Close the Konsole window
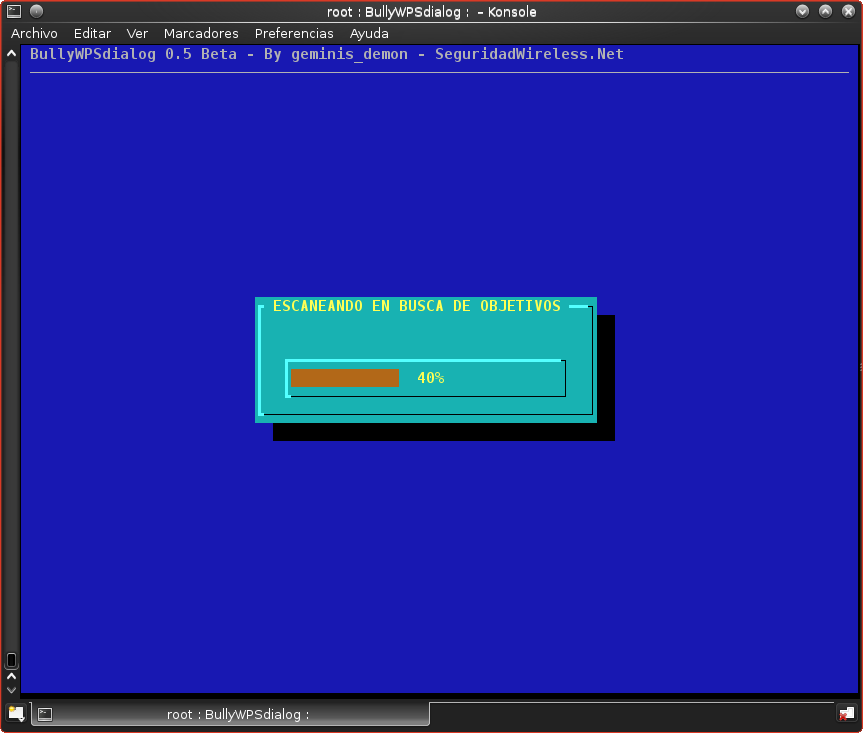Image resolution: width=863 pixels, height=733 pixels. [x=847, y=11]
